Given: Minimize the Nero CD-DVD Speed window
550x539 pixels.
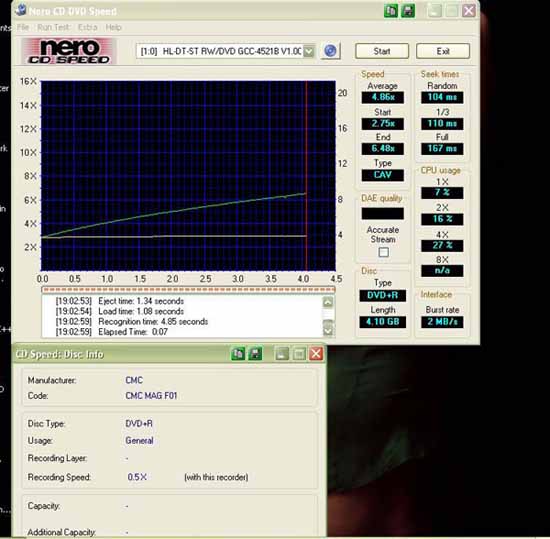Looking at the screenshot, I should (435, 11).
